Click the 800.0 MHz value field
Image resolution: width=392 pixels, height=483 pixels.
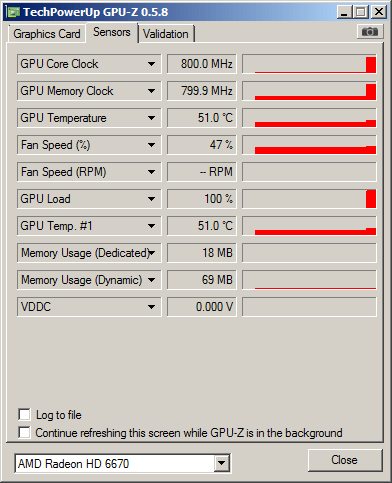pos(202,64)
